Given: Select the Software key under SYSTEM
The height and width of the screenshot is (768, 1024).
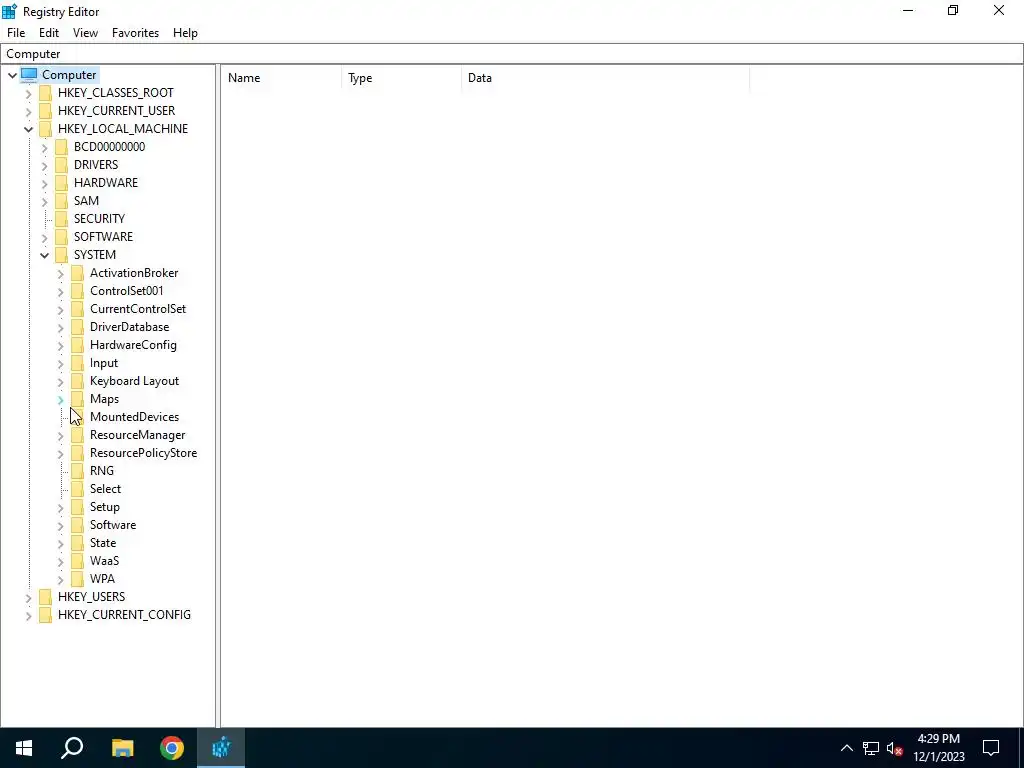Looking at the screenshot, I should (113, 525).
